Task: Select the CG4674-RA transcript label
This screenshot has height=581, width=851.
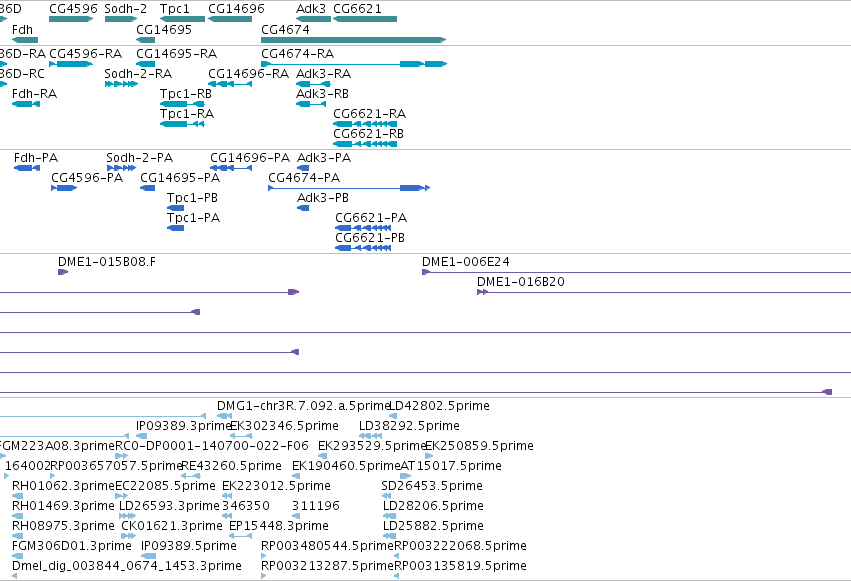Action: click(x=297, y=54)
